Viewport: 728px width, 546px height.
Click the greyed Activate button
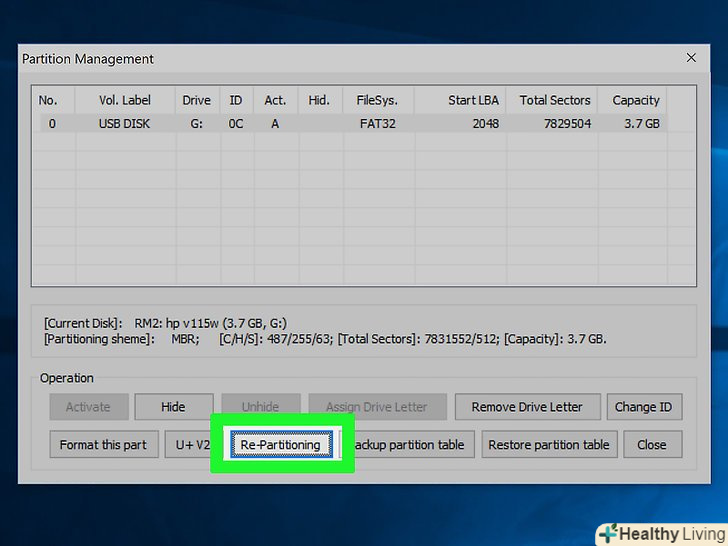(x=89, y=407)
